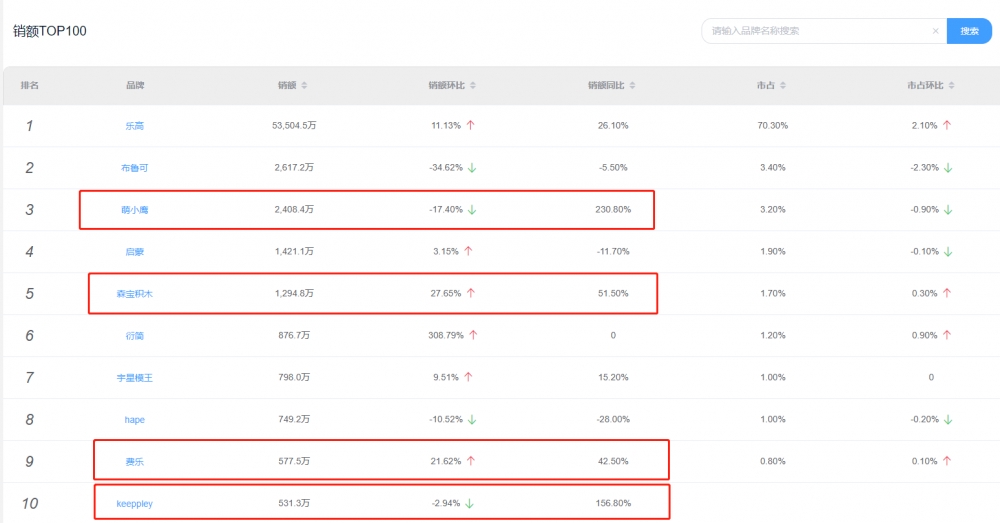Clear search box with the × icon
Image resolution: width=1000 pixels, height=523 pixels.
935,31
